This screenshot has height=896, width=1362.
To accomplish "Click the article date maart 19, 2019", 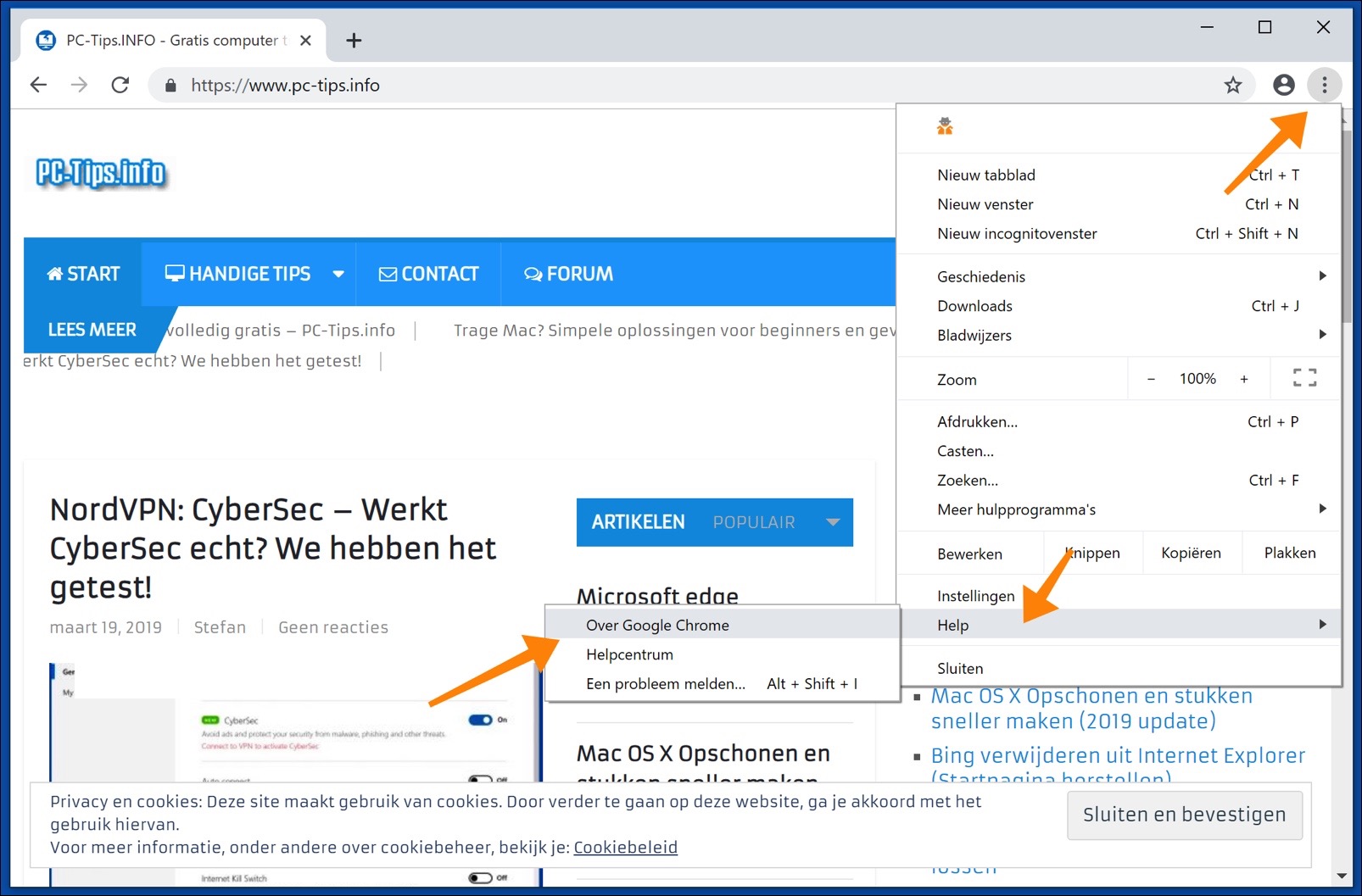I will [105, 627].
